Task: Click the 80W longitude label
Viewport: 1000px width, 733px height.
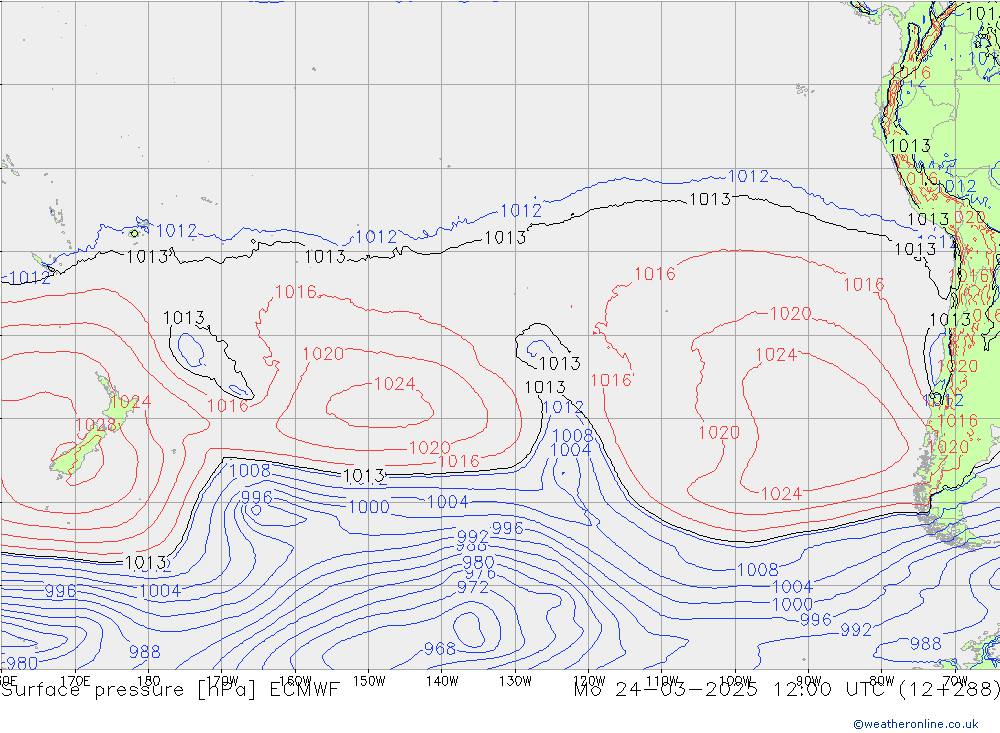Action: click(x=882, y=681)
